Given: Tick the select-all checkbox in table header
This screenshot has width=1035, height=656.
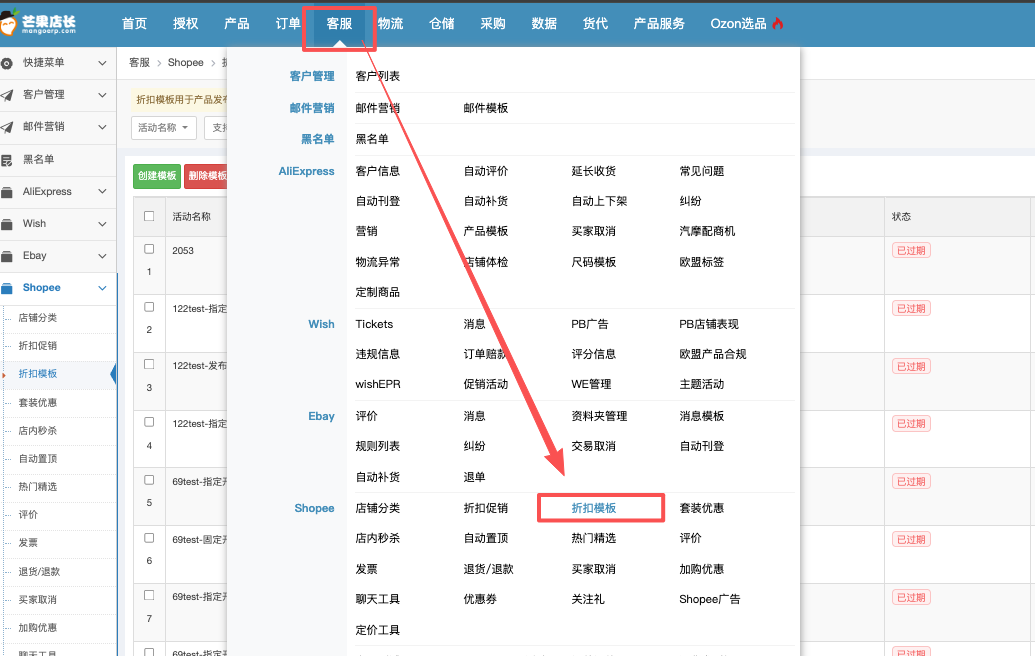Looking at the screenshot, I should (x=149, y=216).
